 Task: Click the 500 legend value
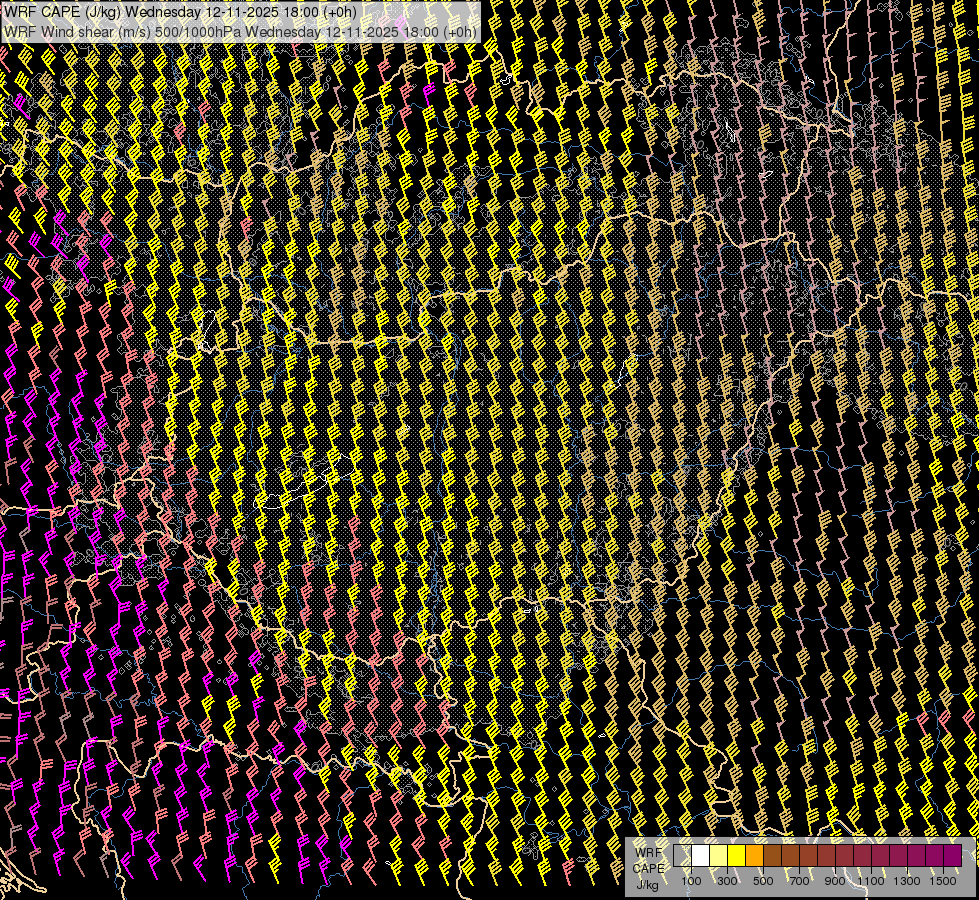click(763, 881)
